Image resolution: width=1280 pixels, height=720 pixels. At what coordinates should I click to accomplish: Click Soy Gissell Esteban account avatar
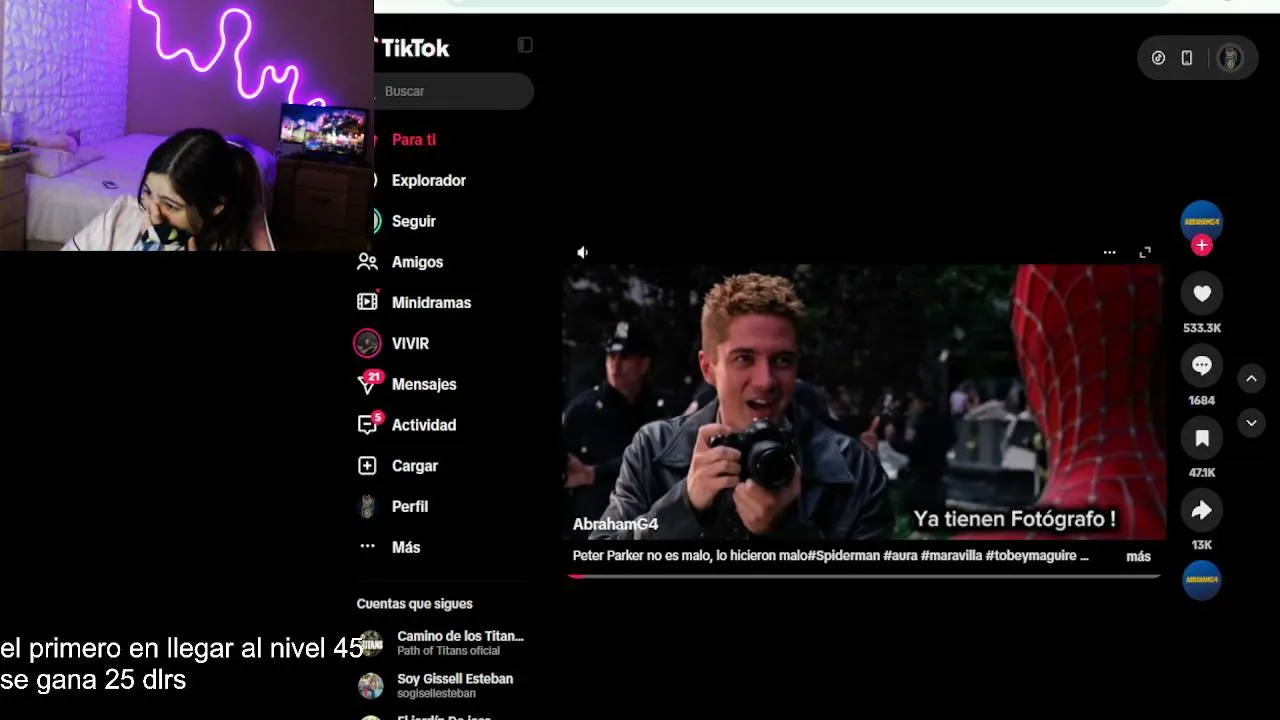[371, 686]
